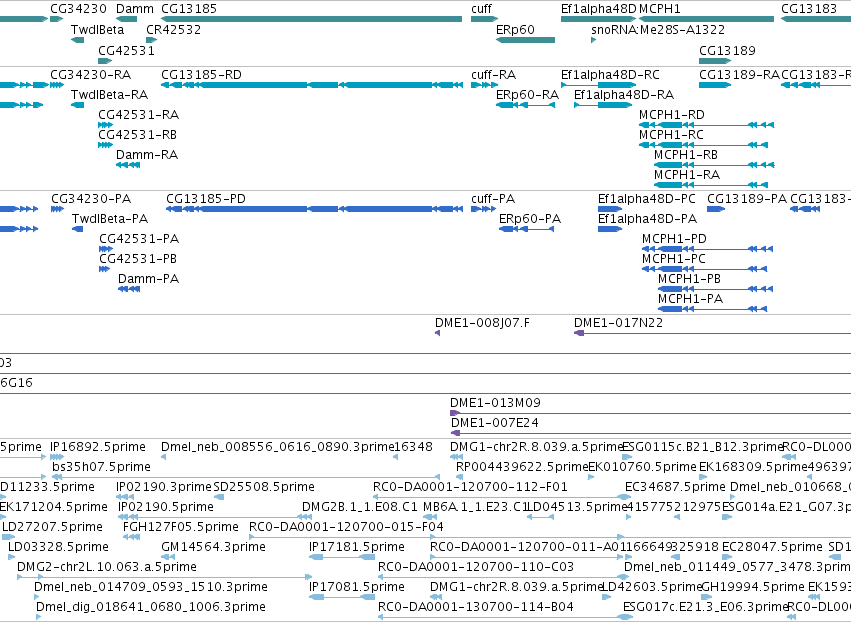The image size is (851, 622).
Task: Click the bs35h07.5prime EST label
Action: (x=101, y=467)
